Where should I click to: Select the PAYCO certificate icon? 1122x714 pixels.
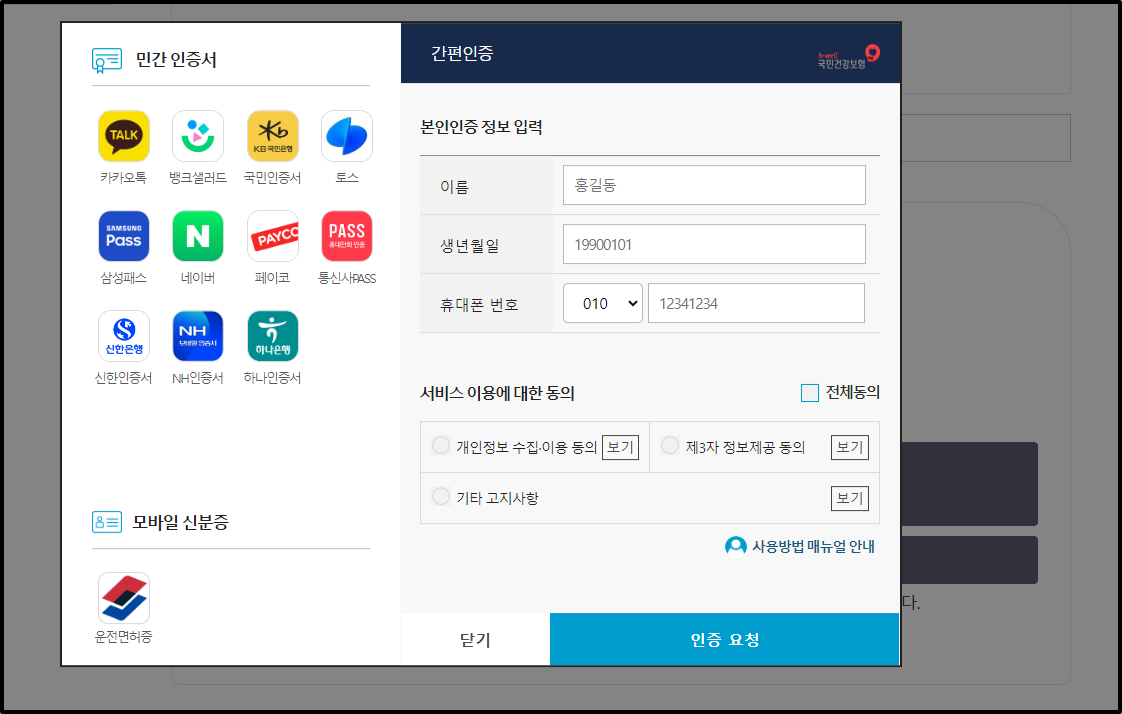pos(273,236)
